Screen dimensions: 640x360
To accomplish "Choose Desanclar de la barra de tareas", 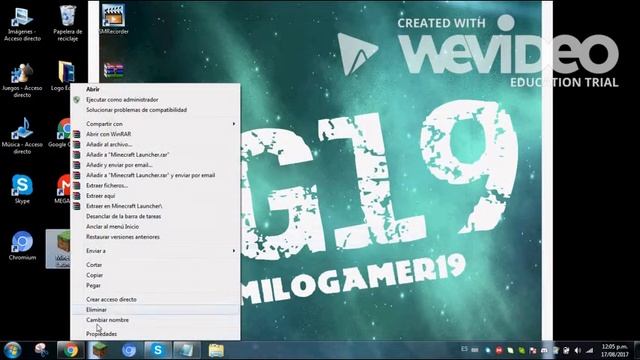I will click(x=156, y=216).
